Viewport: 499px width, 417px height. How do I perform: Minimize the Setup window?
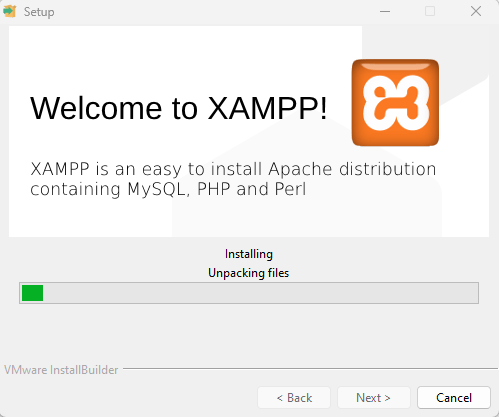tap(385, 11)
